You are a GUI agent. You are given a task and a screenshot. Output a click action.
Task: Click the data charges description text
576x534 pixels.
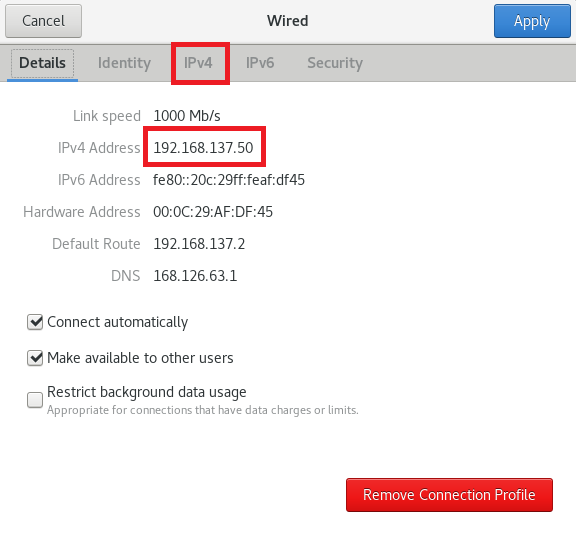click(x=203, y=410)
